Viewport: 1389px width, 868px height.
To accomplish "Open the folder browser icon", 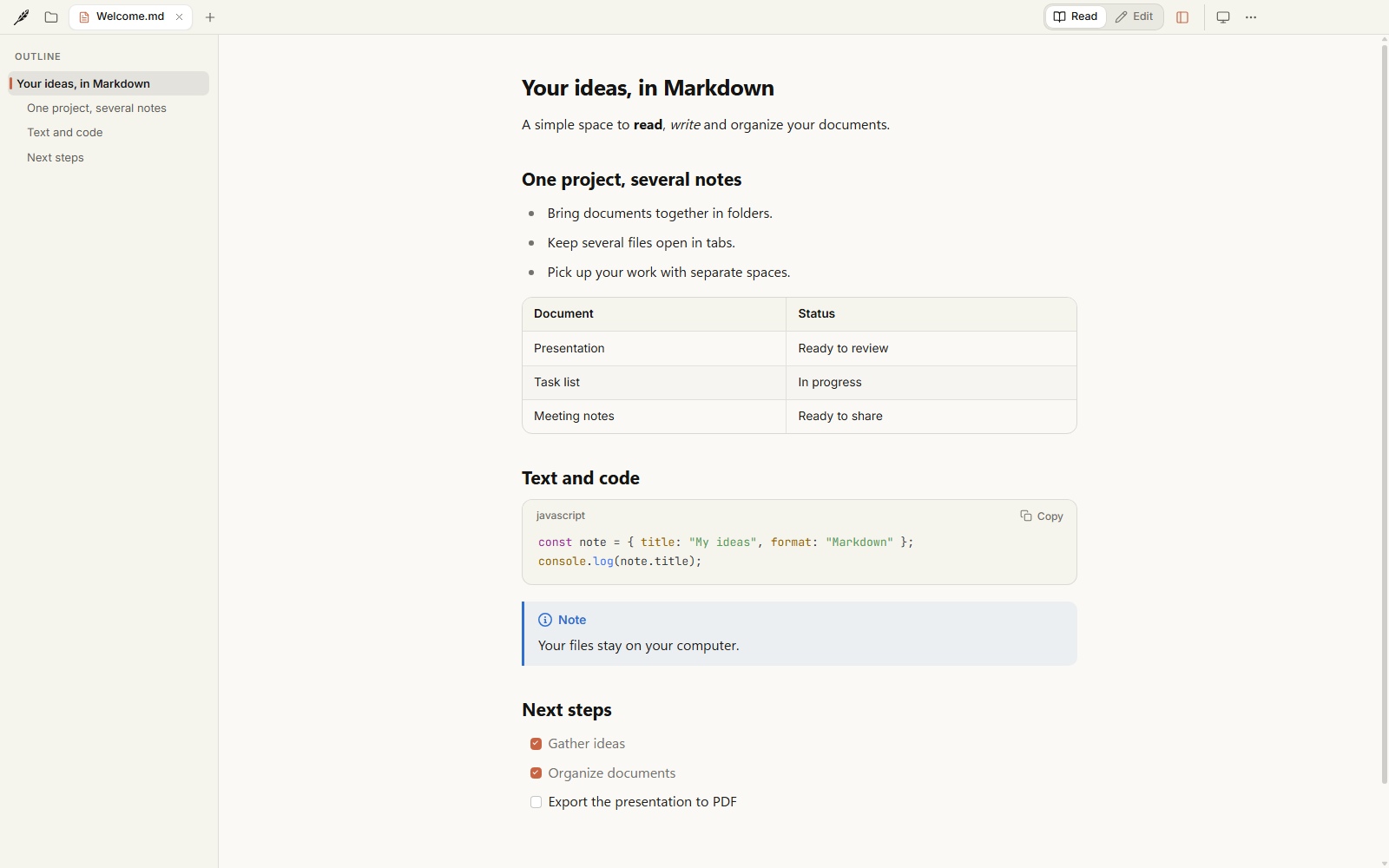I will (x=51, y=16).
